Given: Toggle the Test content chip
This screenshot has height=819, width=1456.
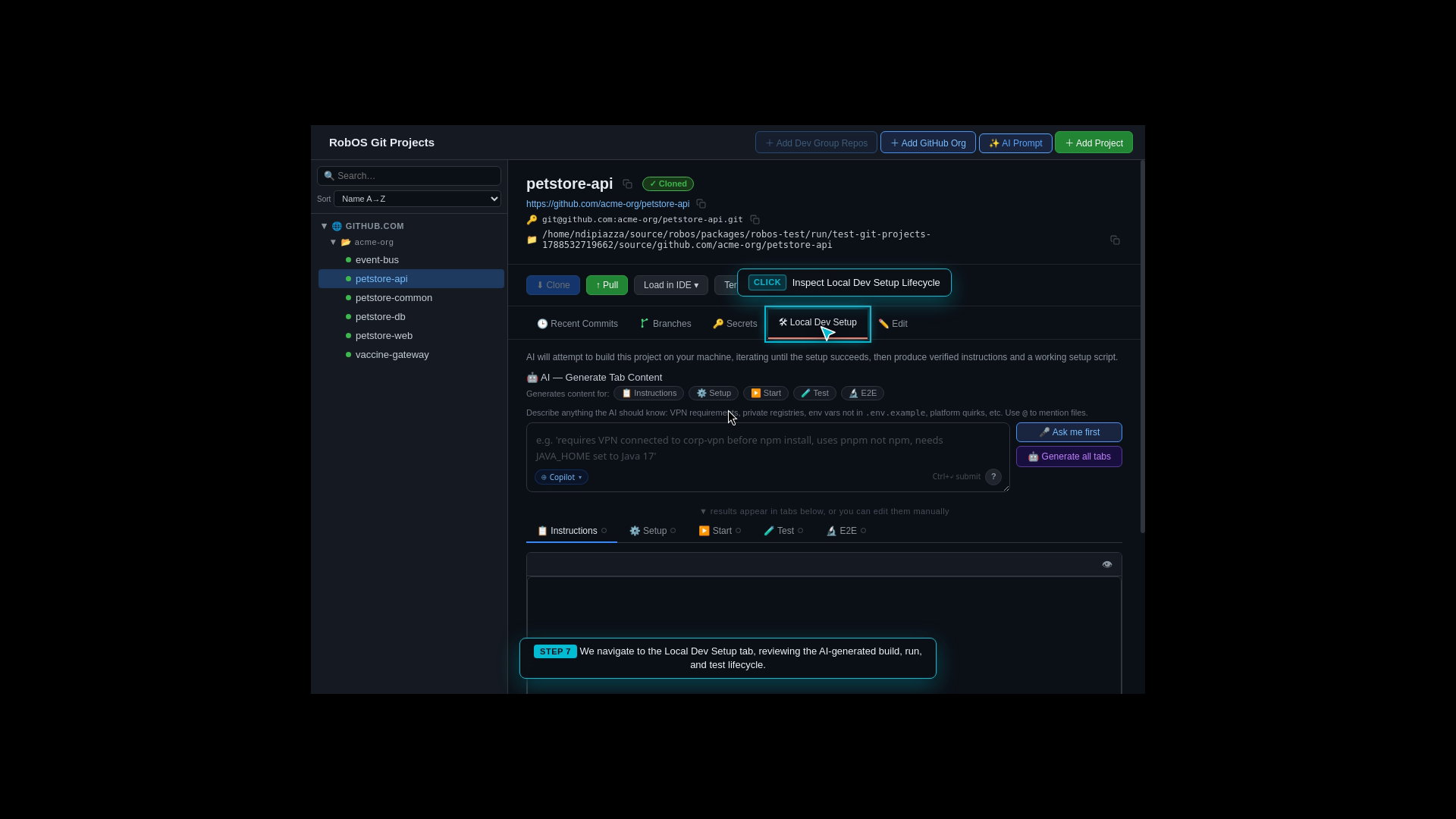Looking at the screenshot, I should point(814,394).
